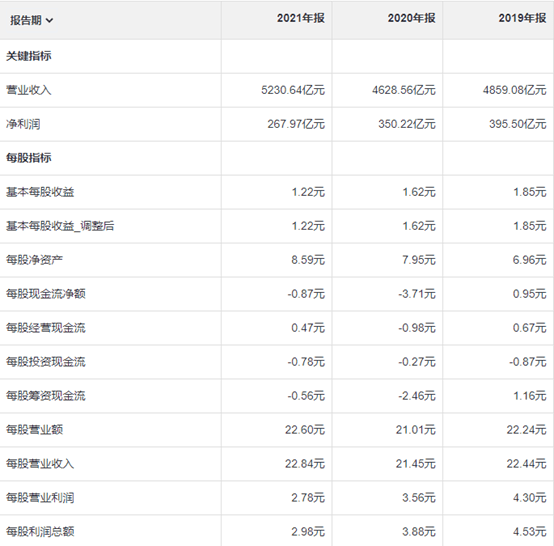This screenshot has height=546, width=554.
Task: Click the 350.22亿元 net profit cell
Action: (407, 124)
